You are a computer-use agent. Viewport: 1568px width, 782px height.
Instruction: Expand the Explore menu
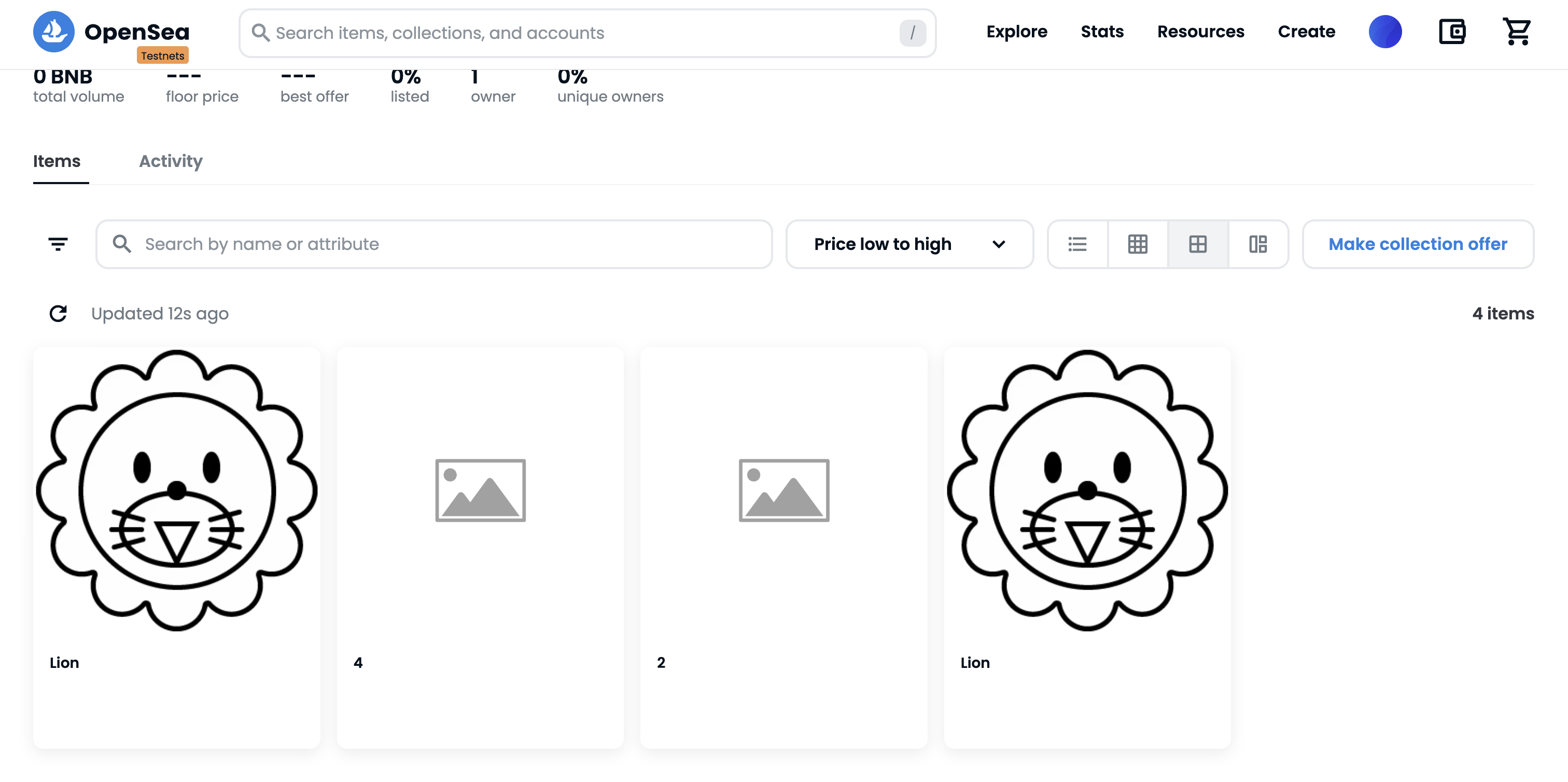1016,32
